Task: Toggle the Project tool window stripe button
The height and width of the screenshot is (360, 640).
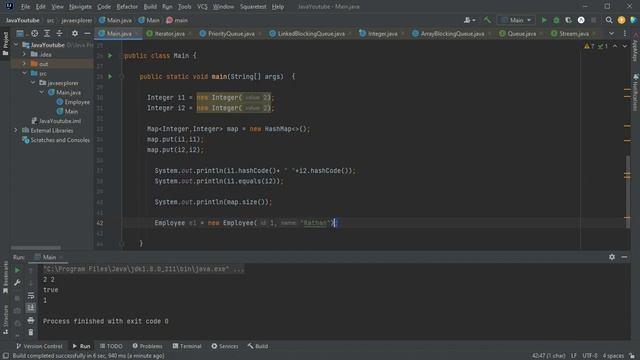Action: coord(5,44)
